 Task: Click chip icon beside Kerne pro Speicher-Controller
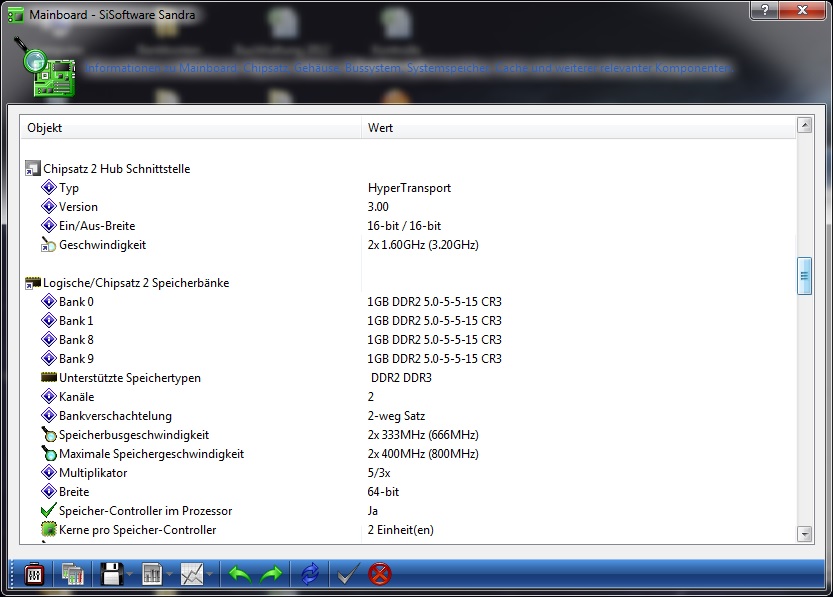pos(49,530)
